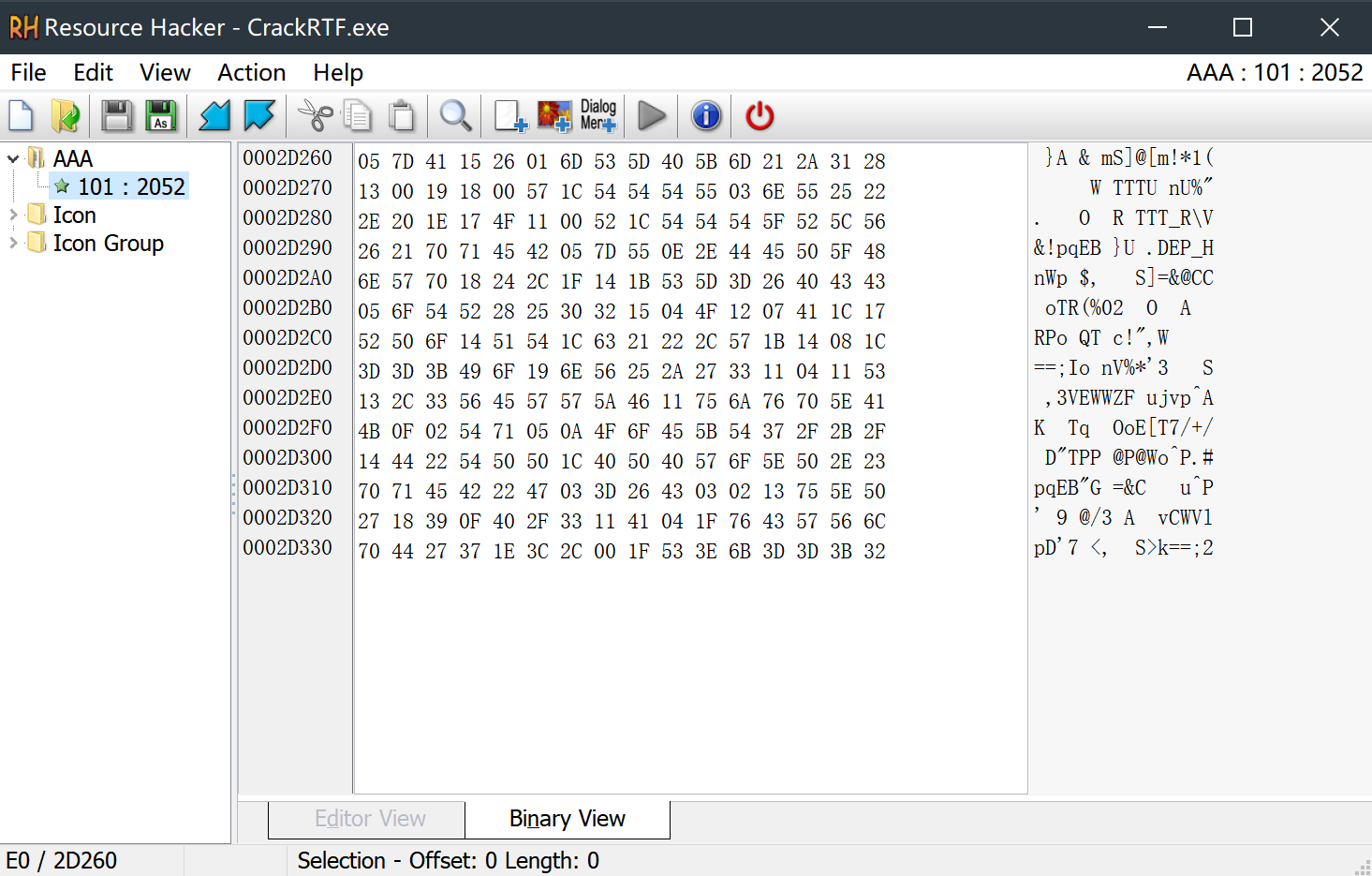Click offset row 0002D330

(x=288, y=548)
